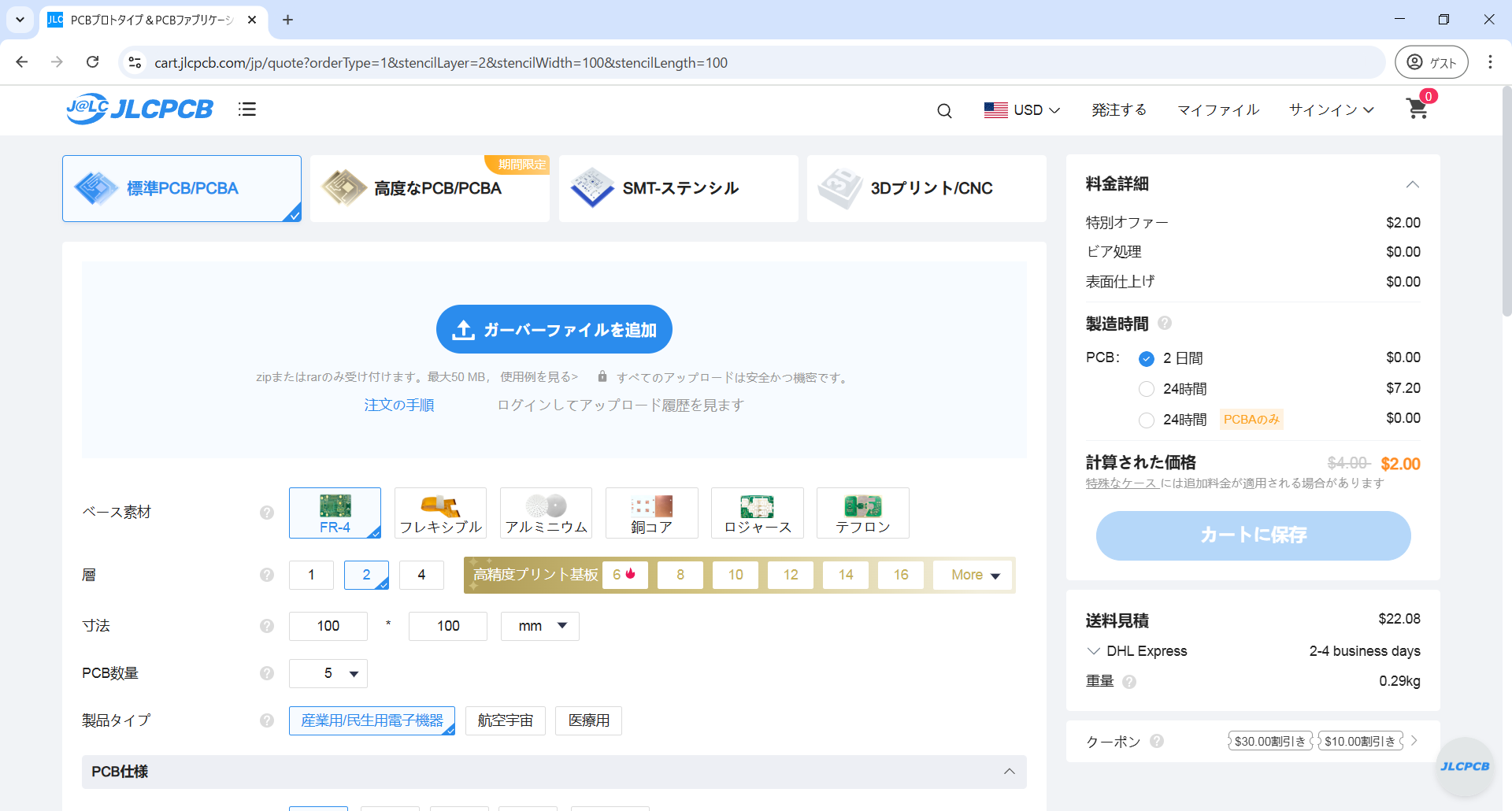Open the search with the magnifier icon
Viewport: 1512px width, 811px height.
[944, 110]
